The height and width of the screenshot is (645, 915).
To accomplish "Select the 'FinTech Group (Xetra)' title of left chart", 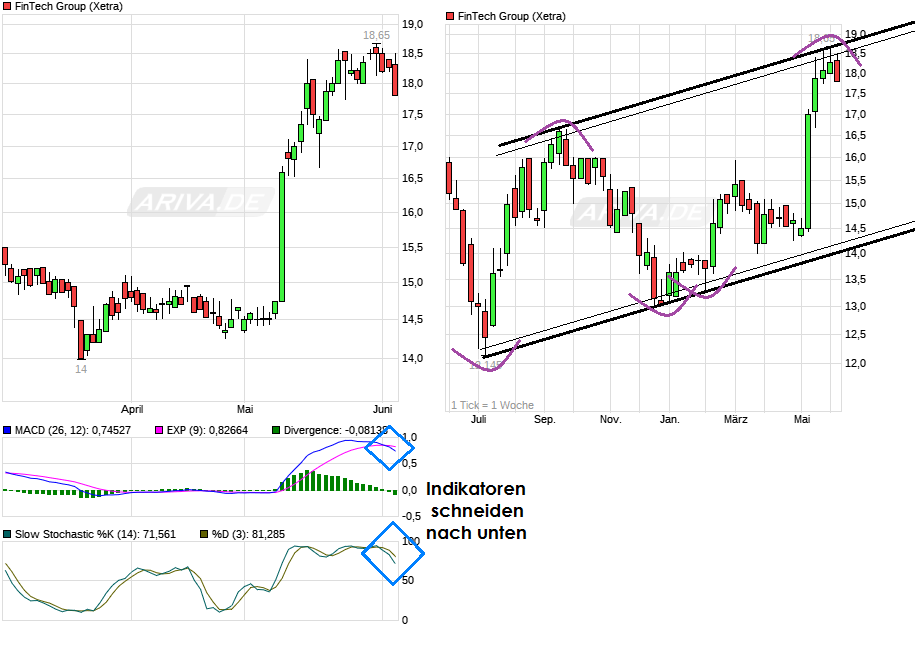I will tap(69, 6).
